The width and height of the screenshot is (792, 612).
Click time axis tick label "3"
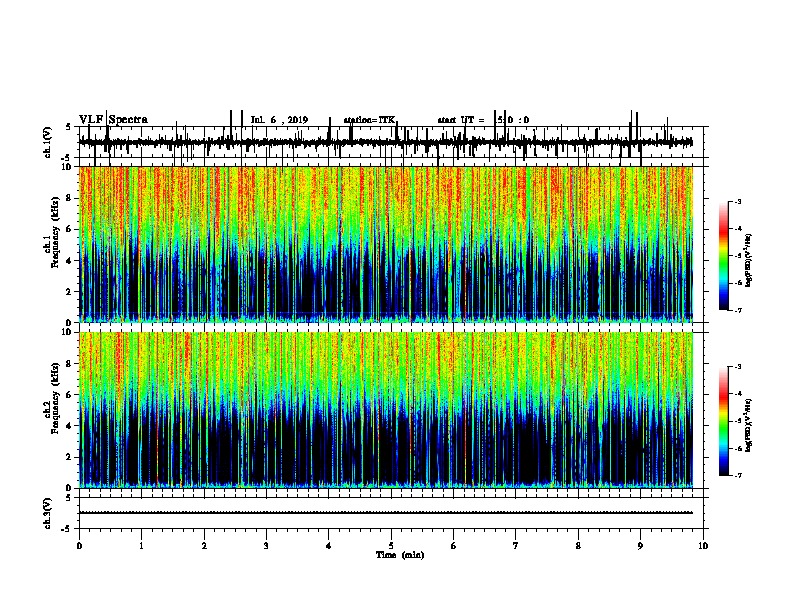266,546
